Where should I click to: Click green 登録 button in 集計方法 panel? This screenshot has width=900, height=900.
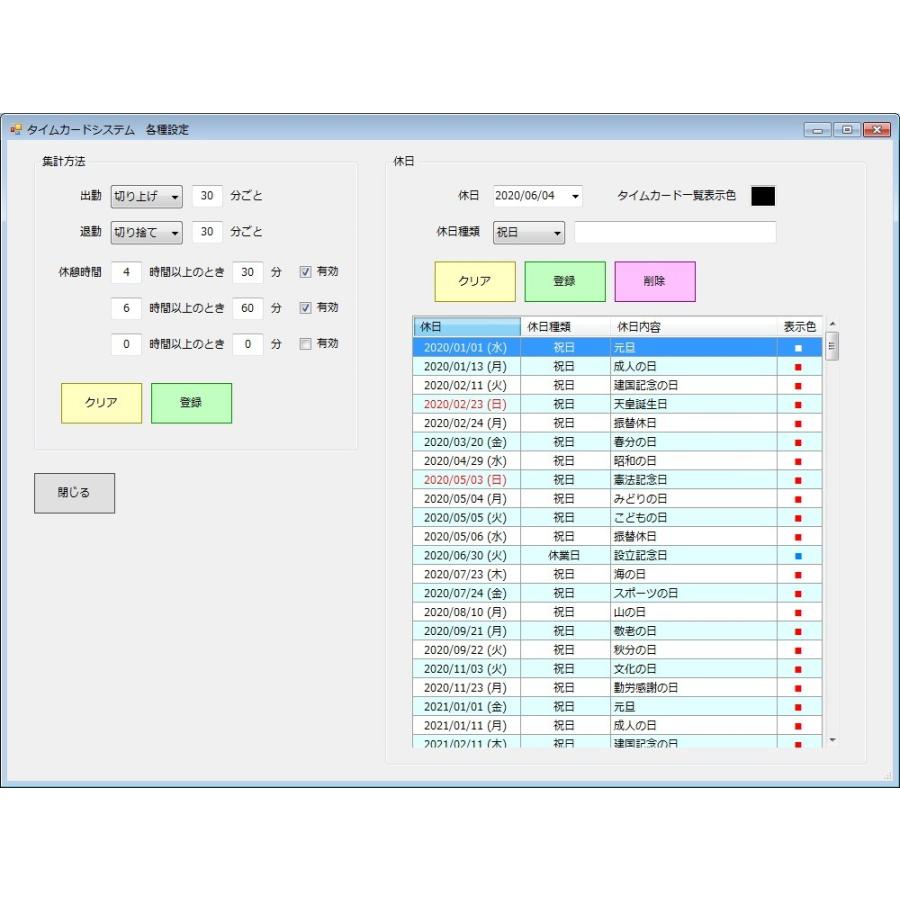coord(192,403)
